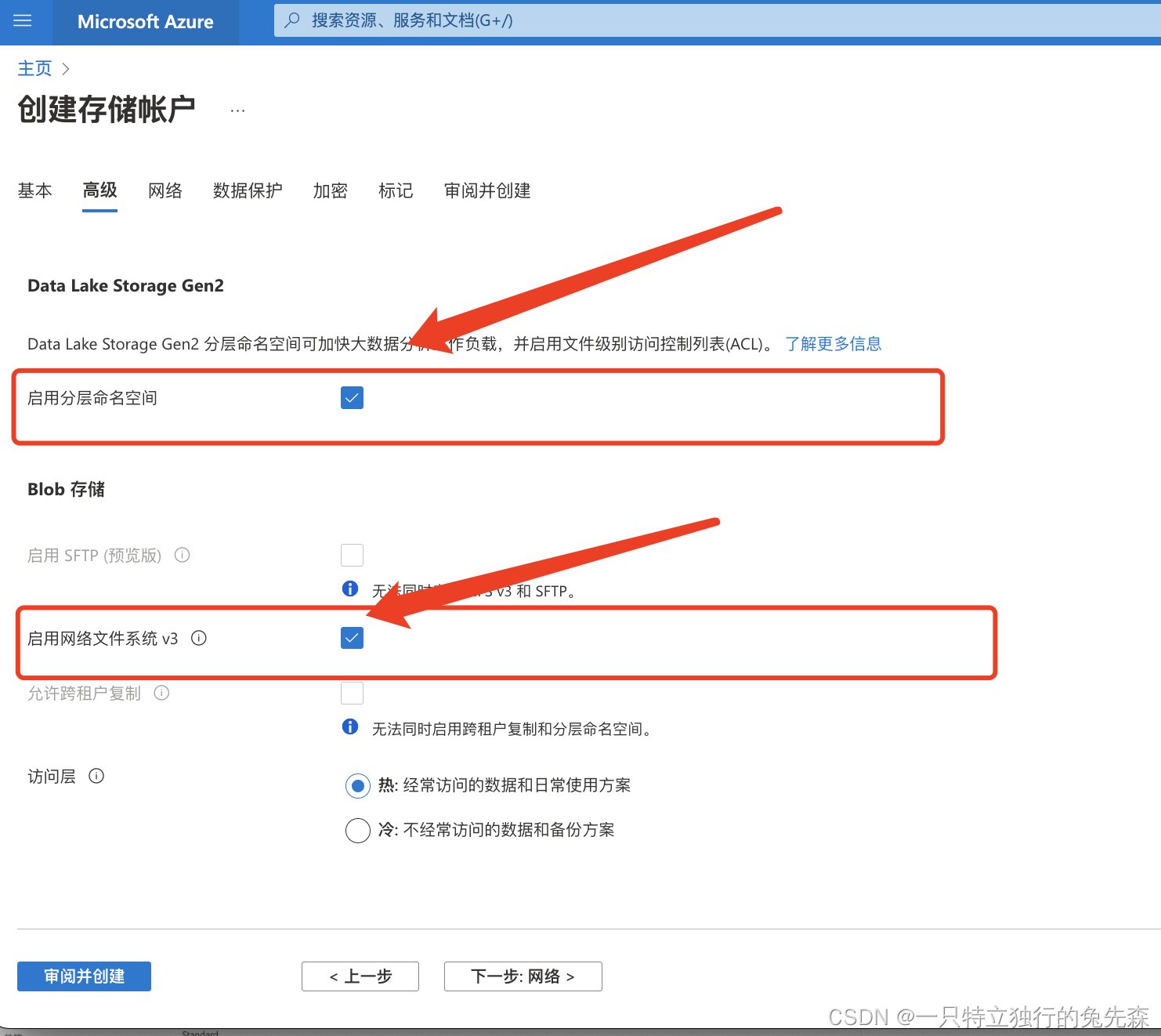Switch to the 网络 tab
1161x1036 pixels.
click(165, 190)
